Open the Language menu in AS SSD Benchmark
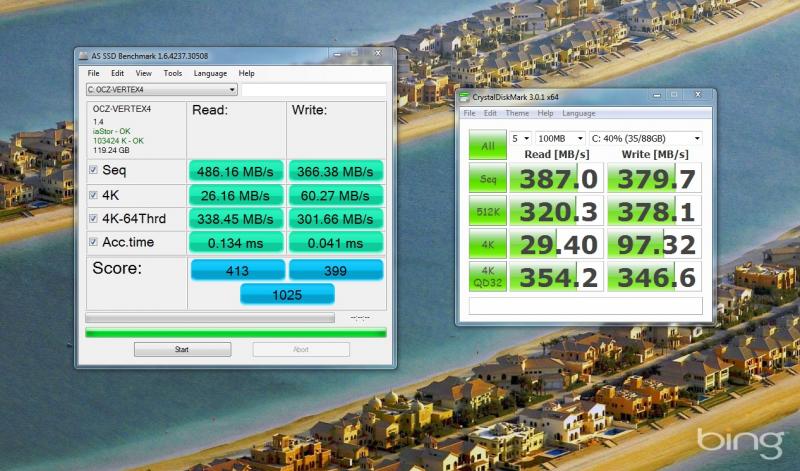Viewport: 800px width, 471px height. coord(210,73)
